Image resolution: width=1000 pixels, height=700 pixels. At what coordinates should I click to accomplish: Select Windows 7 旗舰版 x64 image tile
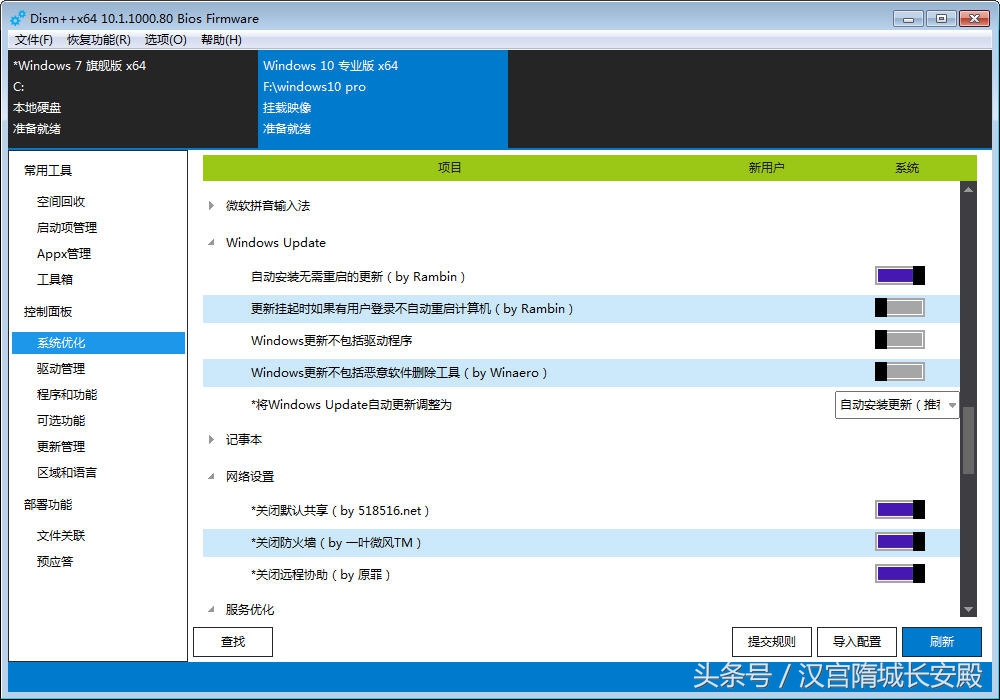point(133,99)
